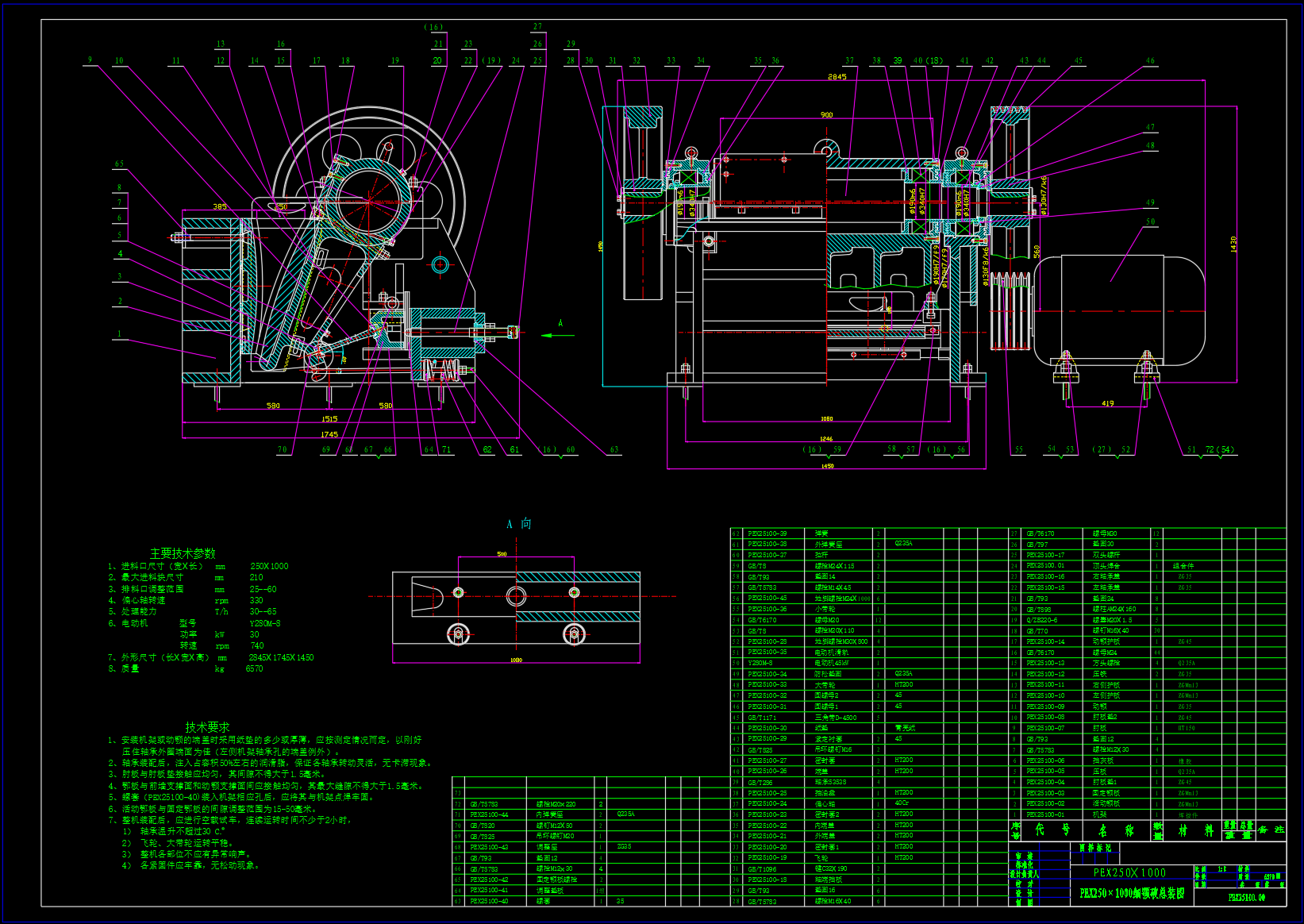
Task: Select parts list column header 代号
Action: [1052, 830]
